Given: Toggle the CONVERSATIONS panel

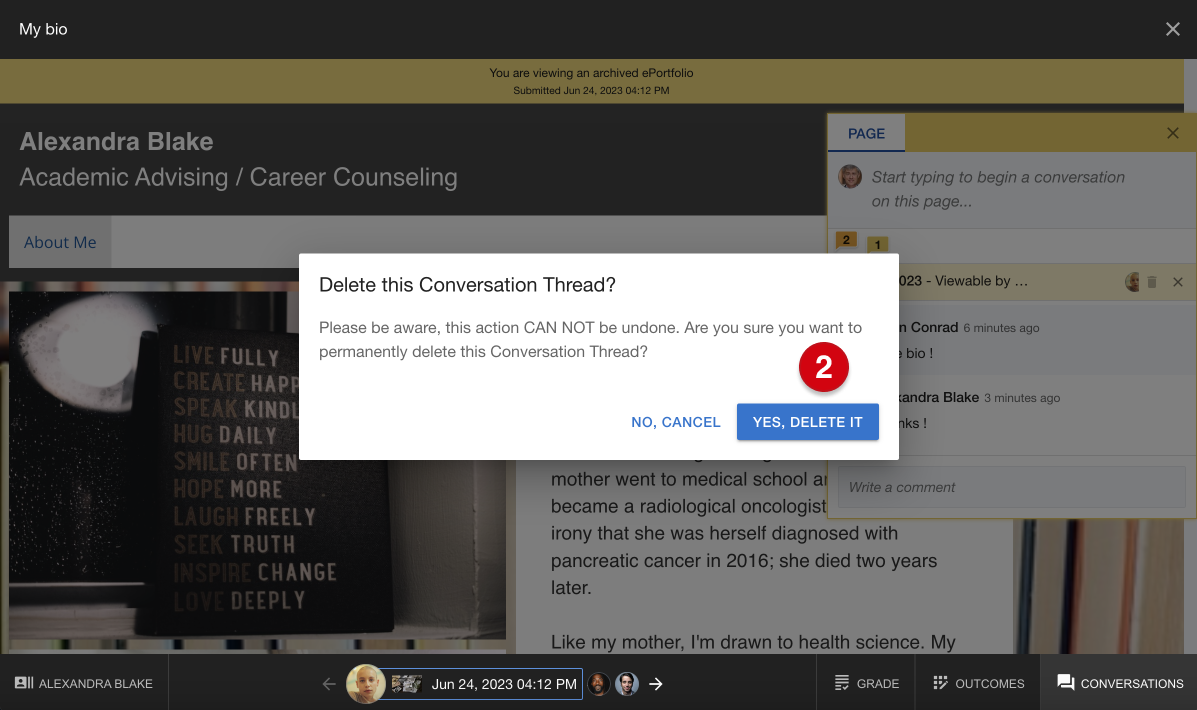Looking at the screenshot, I should point(1119,683).
